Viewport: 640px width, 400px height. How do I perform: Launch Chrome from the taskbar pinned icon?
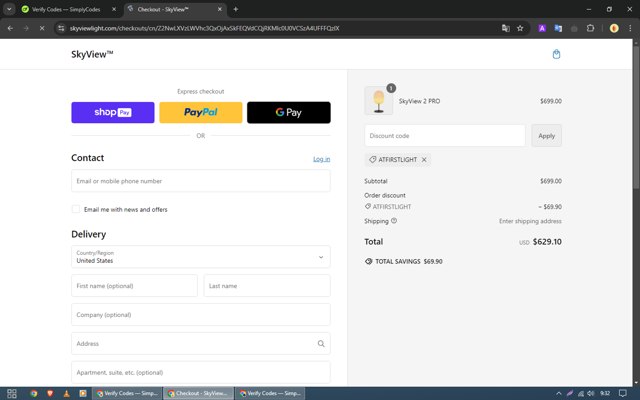[34, 393]
